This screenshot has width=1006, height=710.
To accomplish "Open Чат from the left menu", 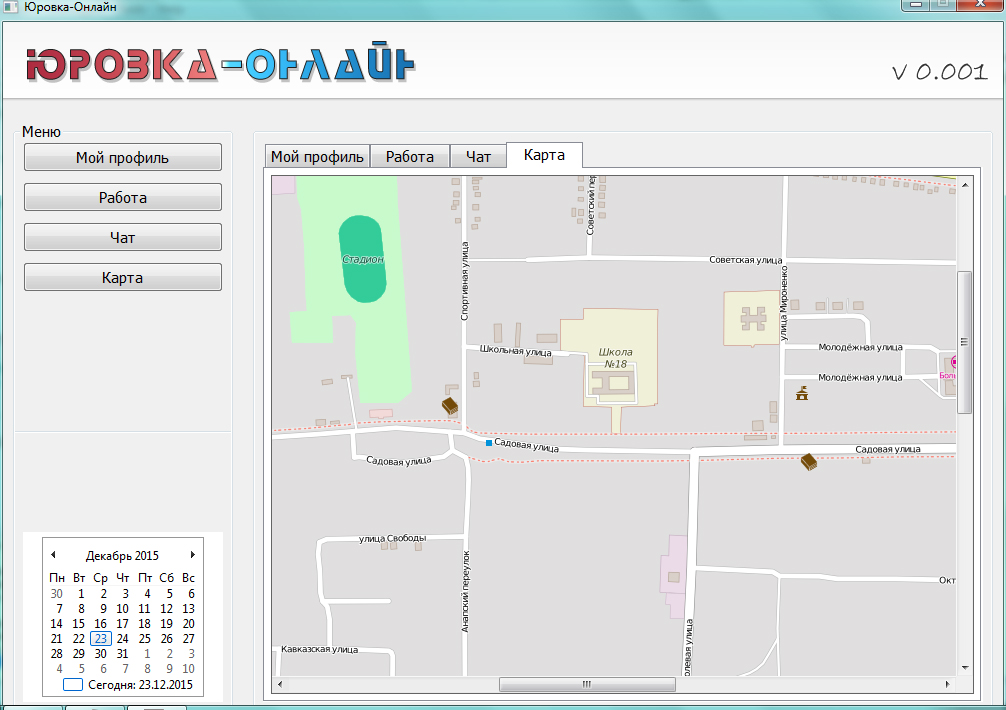I will tap(122, 238).
